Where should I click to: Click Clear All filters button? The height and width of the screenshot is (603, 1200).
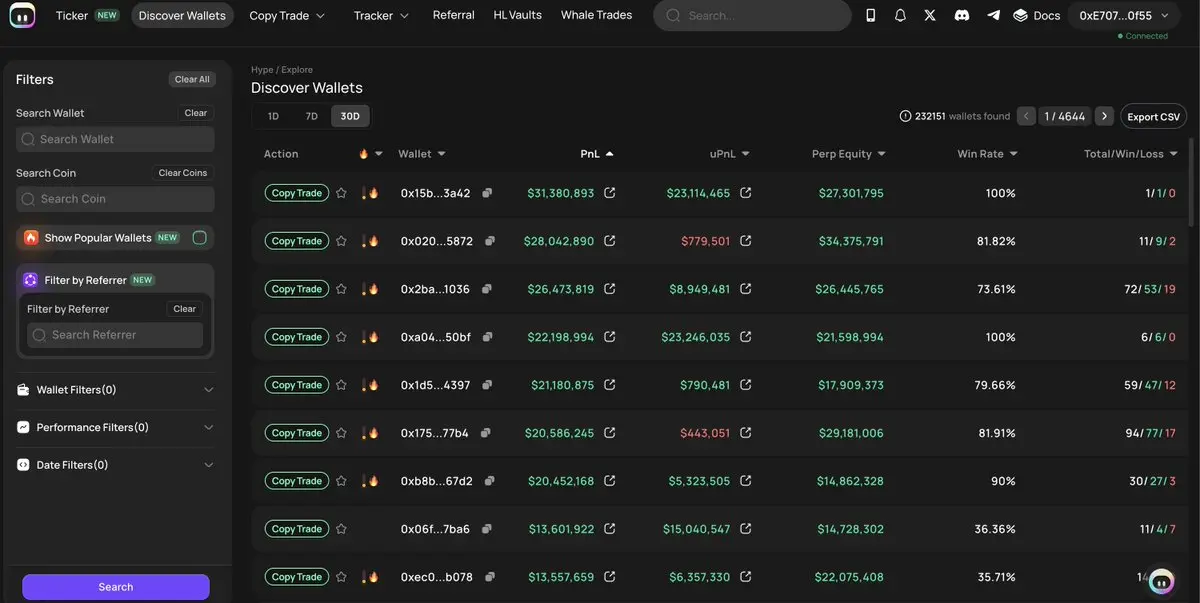192,80
